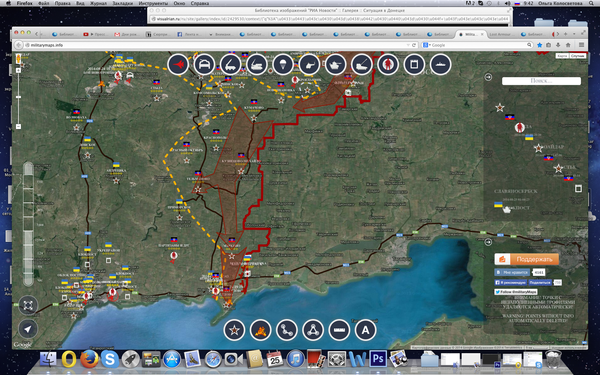Switch map to Спутник satellite view

tap(578, 56)
